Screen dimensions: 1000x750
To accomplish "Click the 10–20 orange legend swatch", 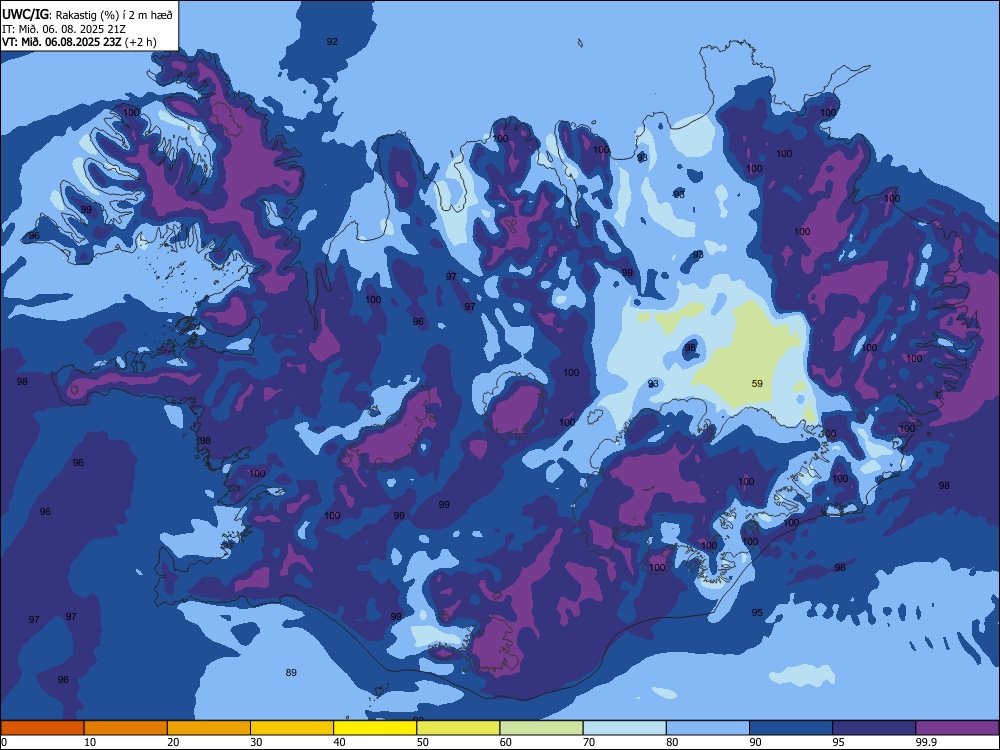I will pyautogui.click(x=126, y=728).
